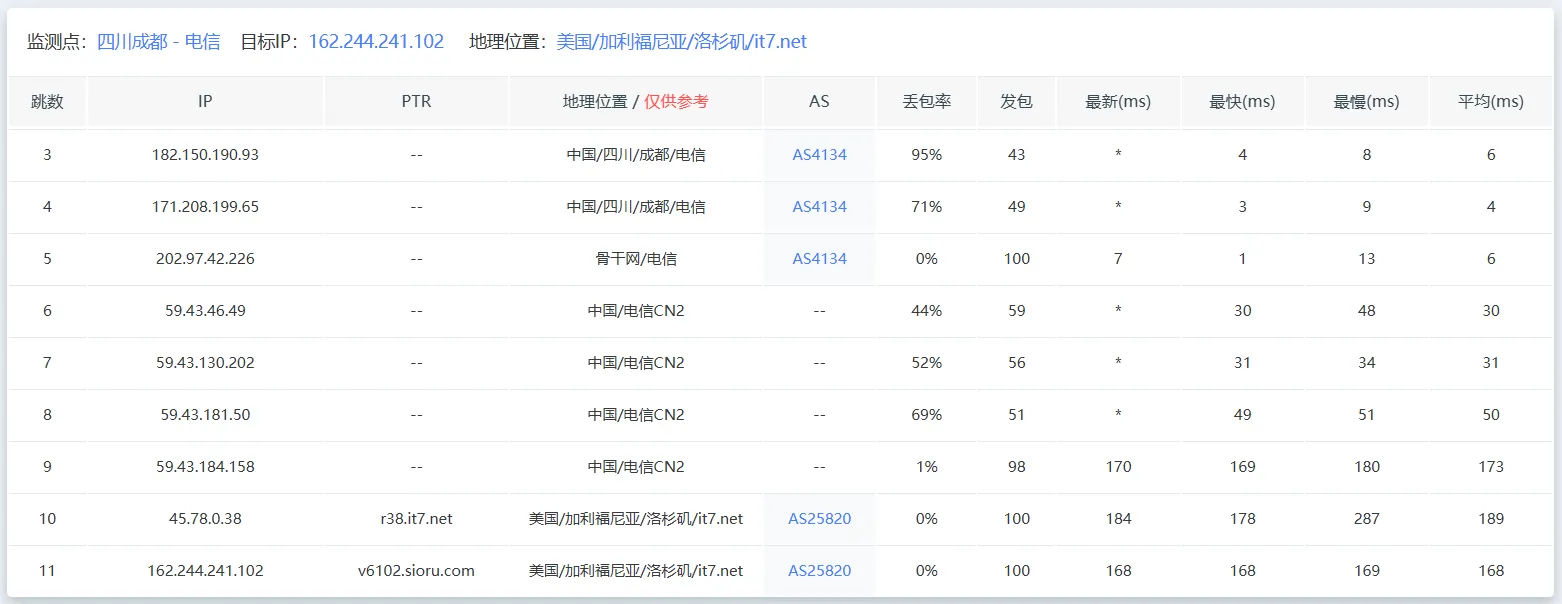Click the 跳数 column header

(x=47, y=101)
